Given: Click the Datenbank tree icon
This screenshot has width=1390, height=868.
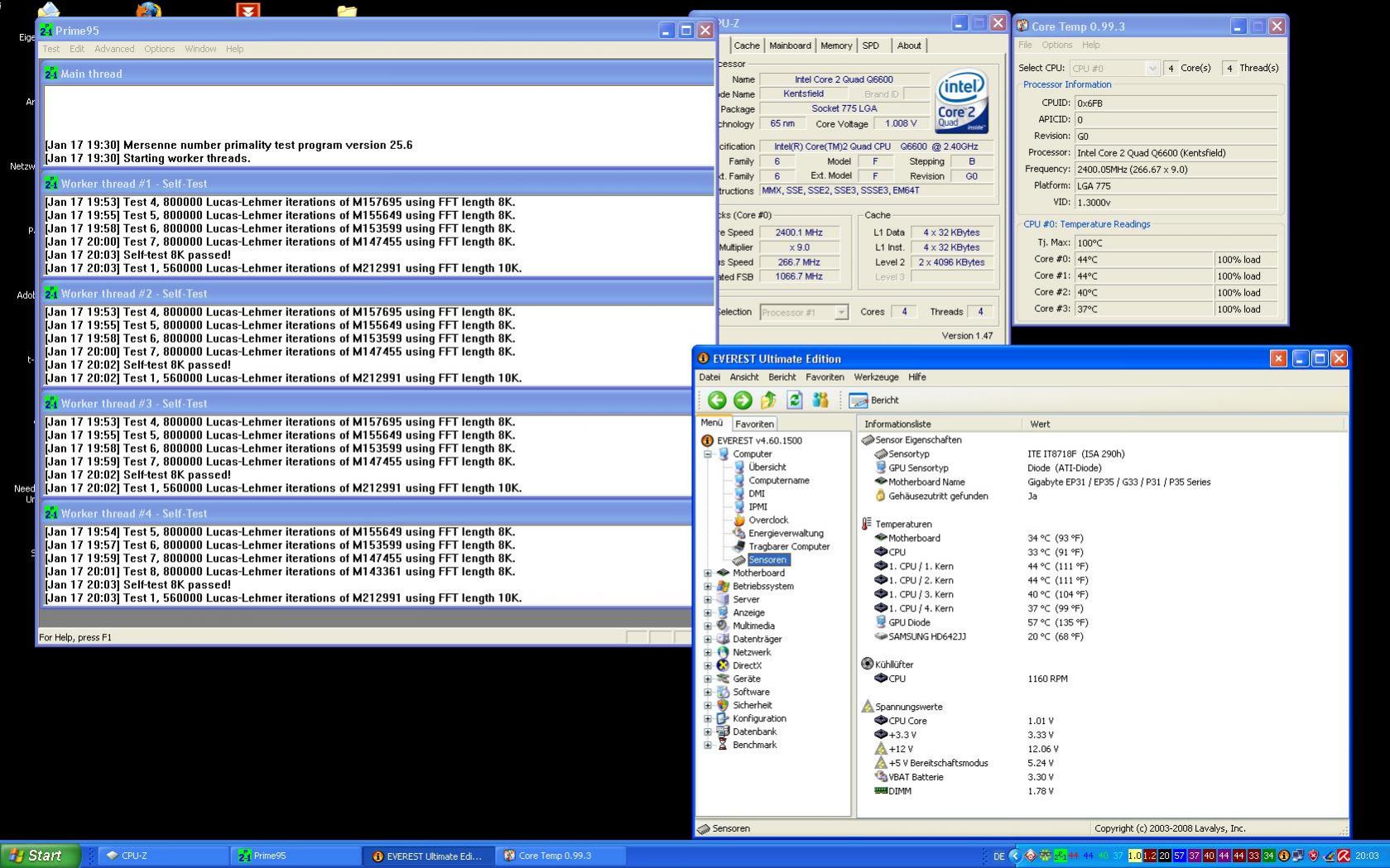Looking at the screenshot, I should pyautogui.click(x=723, y=732).
